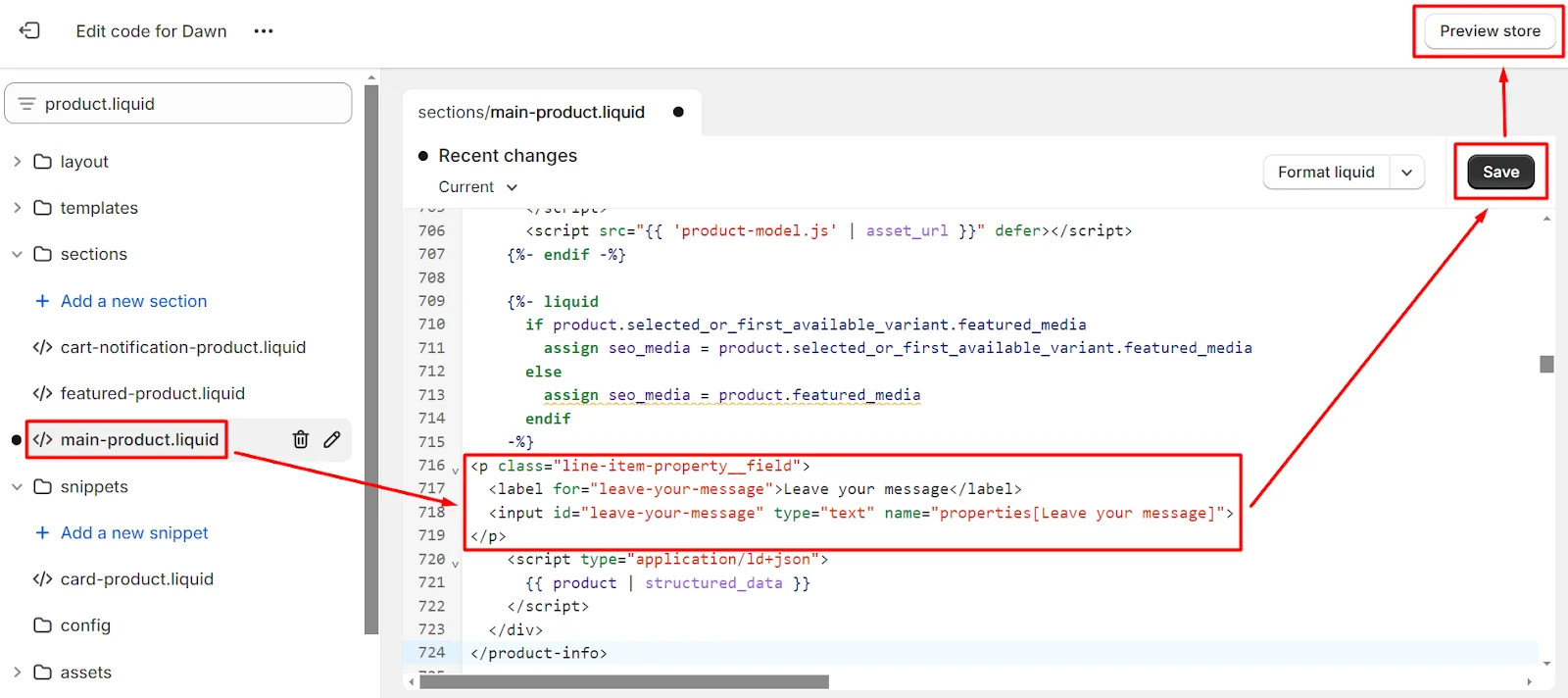The image size is (1568, 698).
Task: Click 'assign seo_media = product.featured_media' line
Action: [732, 395]
